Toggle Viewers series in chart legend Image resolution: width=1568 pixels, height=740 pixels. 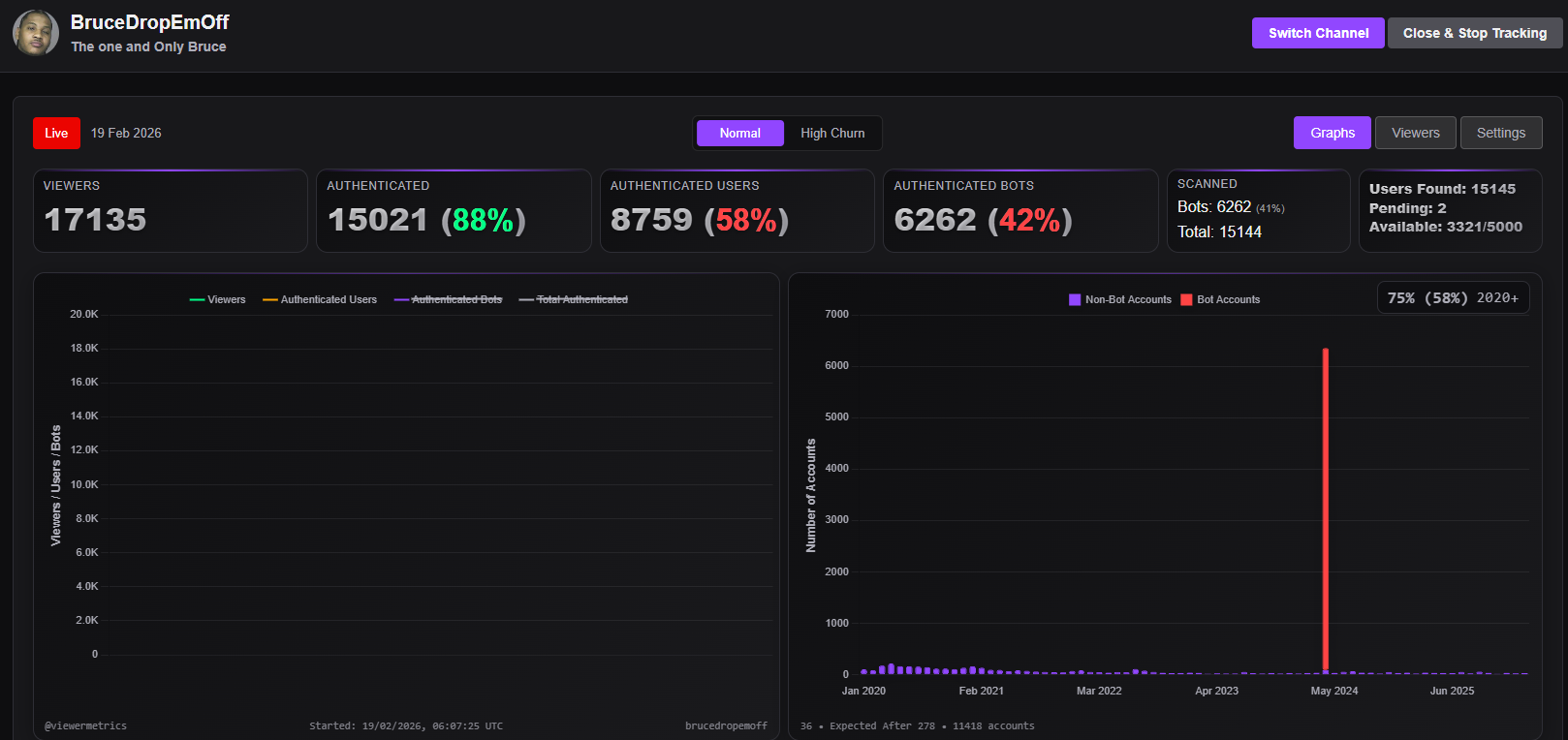coord(217,299)
